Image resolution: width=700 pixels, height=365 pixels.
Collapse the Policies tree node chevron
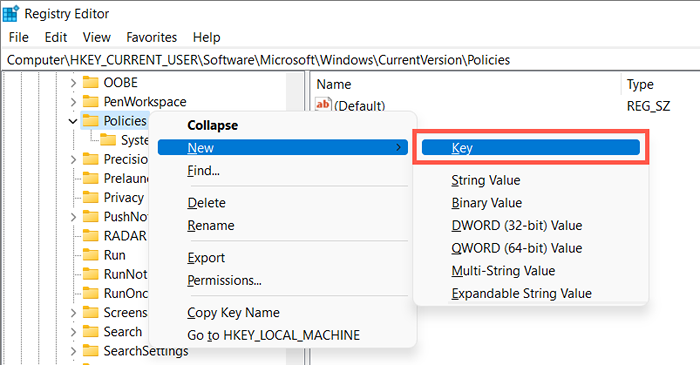[73, 121]
